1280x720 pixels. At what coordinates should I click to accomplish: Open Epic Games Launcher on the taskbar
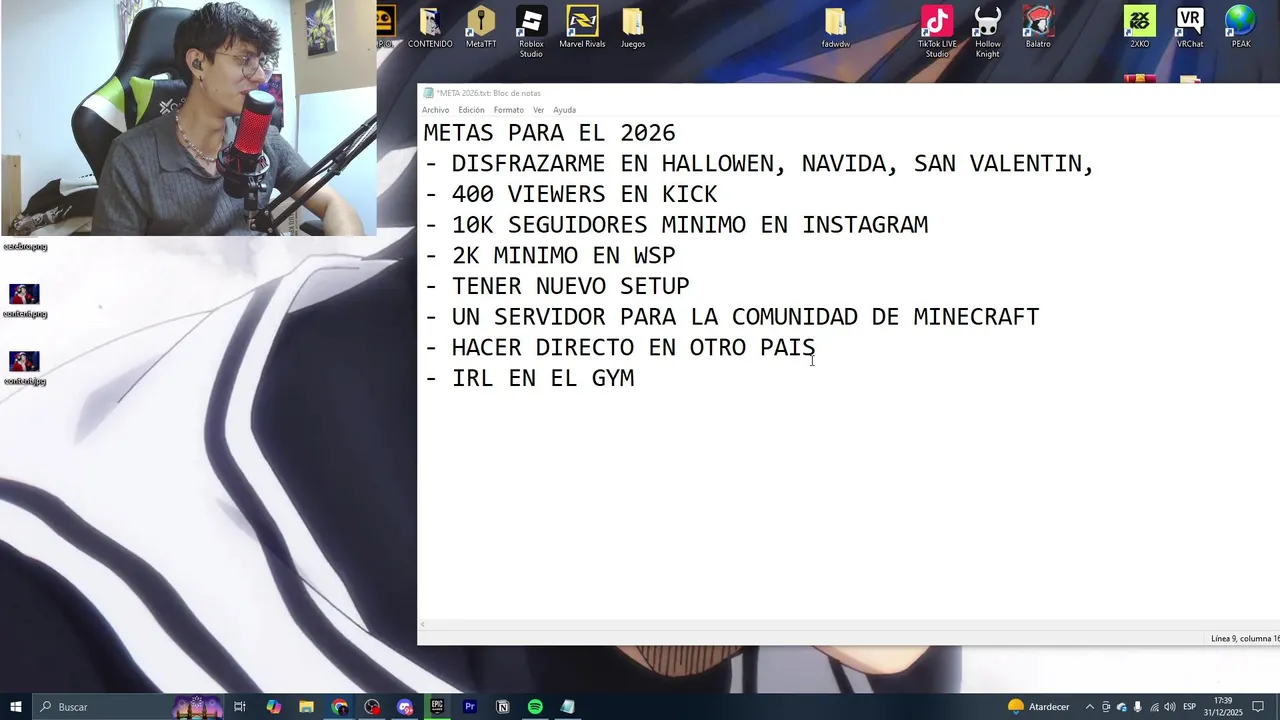pos(437,707)
